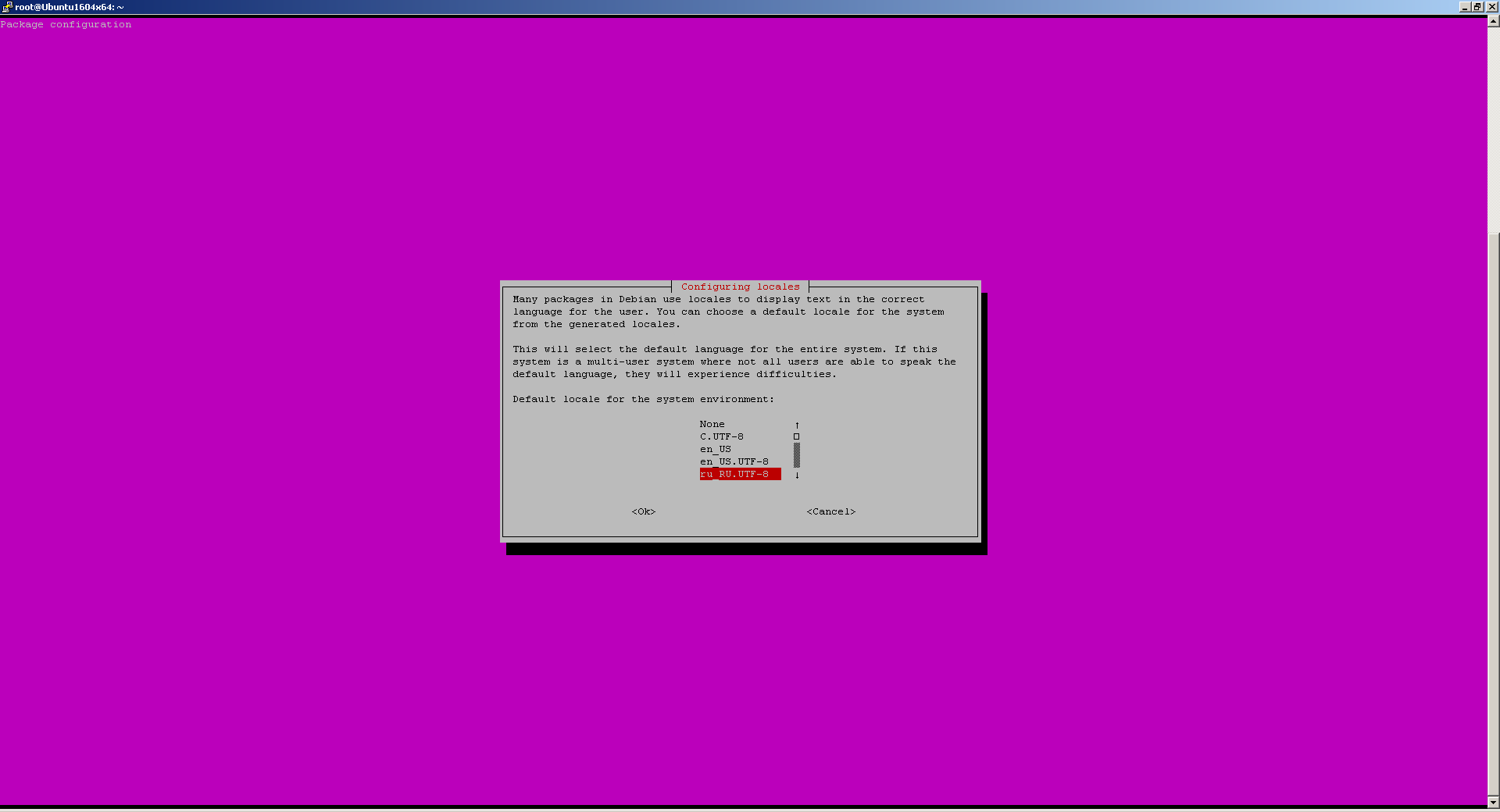Pick en_US.UTF-8 from the locale list
Image resolution: width=1500 pixels, height=812 pixels.
click(734, 462)
